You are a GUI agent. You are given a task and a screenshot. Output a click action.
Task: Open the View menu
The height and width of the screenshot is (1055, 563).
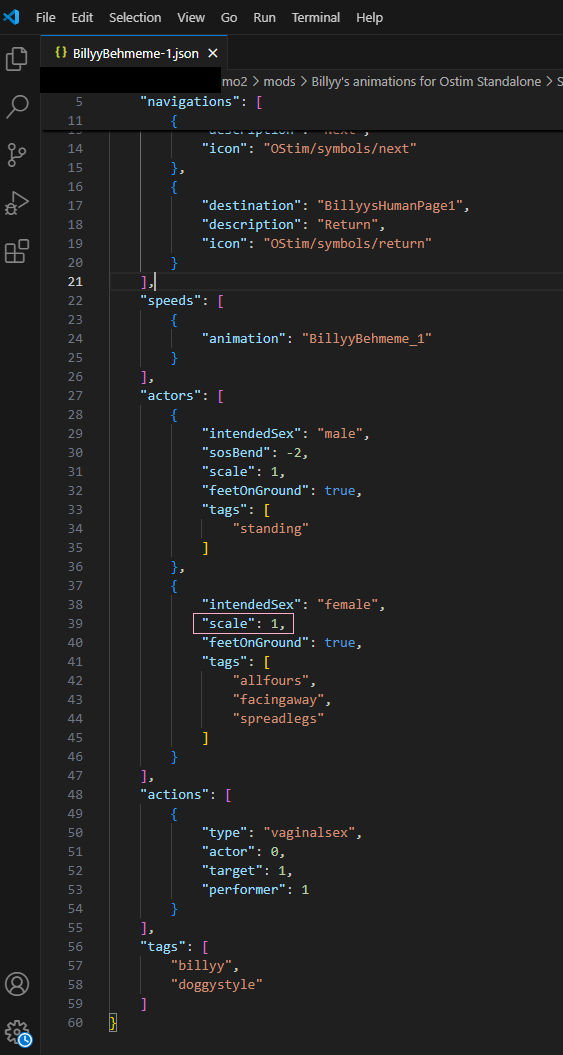coord(191,17)
